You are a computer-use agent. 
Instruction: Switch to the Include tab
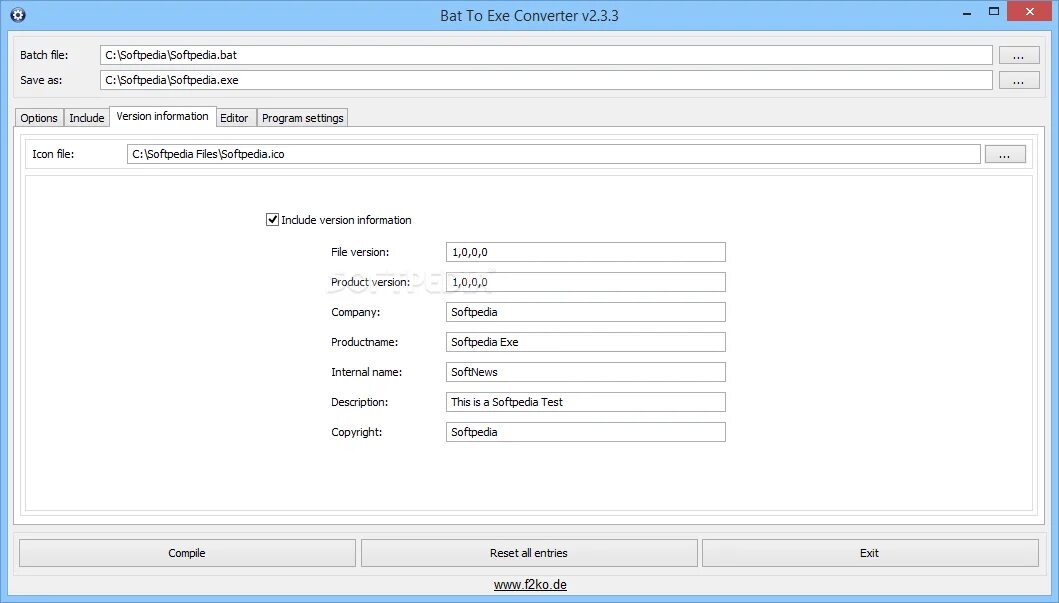[x=86, y=118]
